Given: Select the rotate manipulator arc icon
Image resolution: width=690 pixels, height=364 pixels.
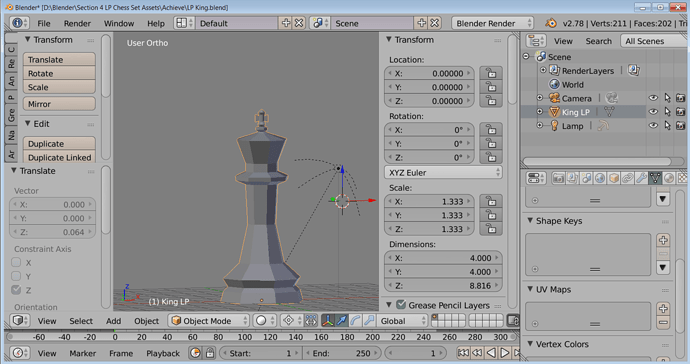Looking at the screenshot, I should [356, 321].
